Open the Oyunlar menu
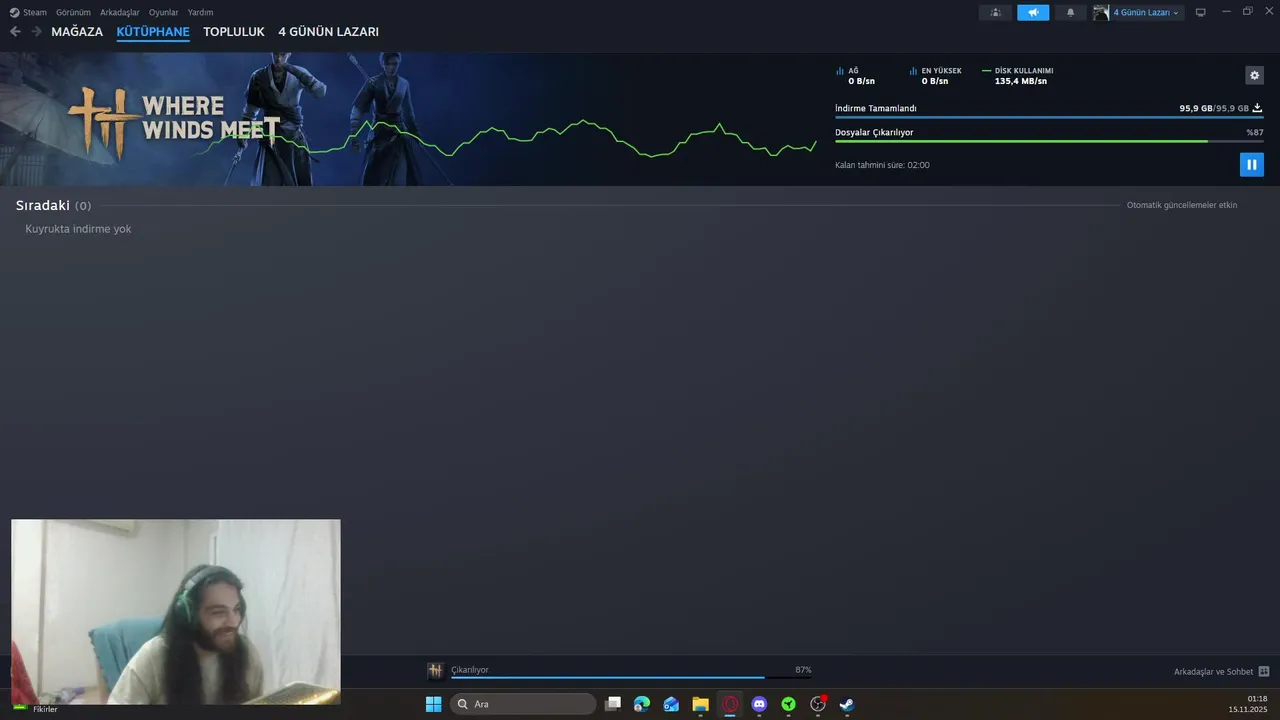The image size is (1280, 720). (x=164, y=12)
